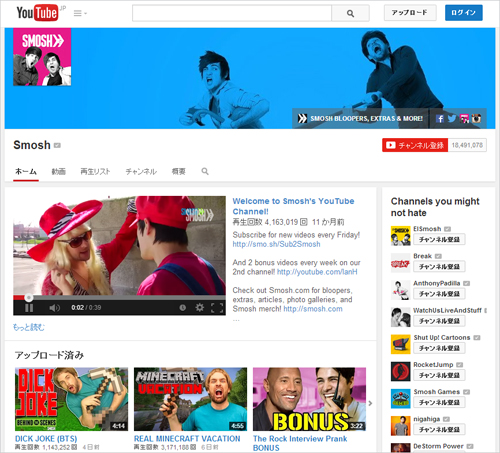
Task: Show next uploaded videos with right arrow
Action: click(x=370, y=403)
